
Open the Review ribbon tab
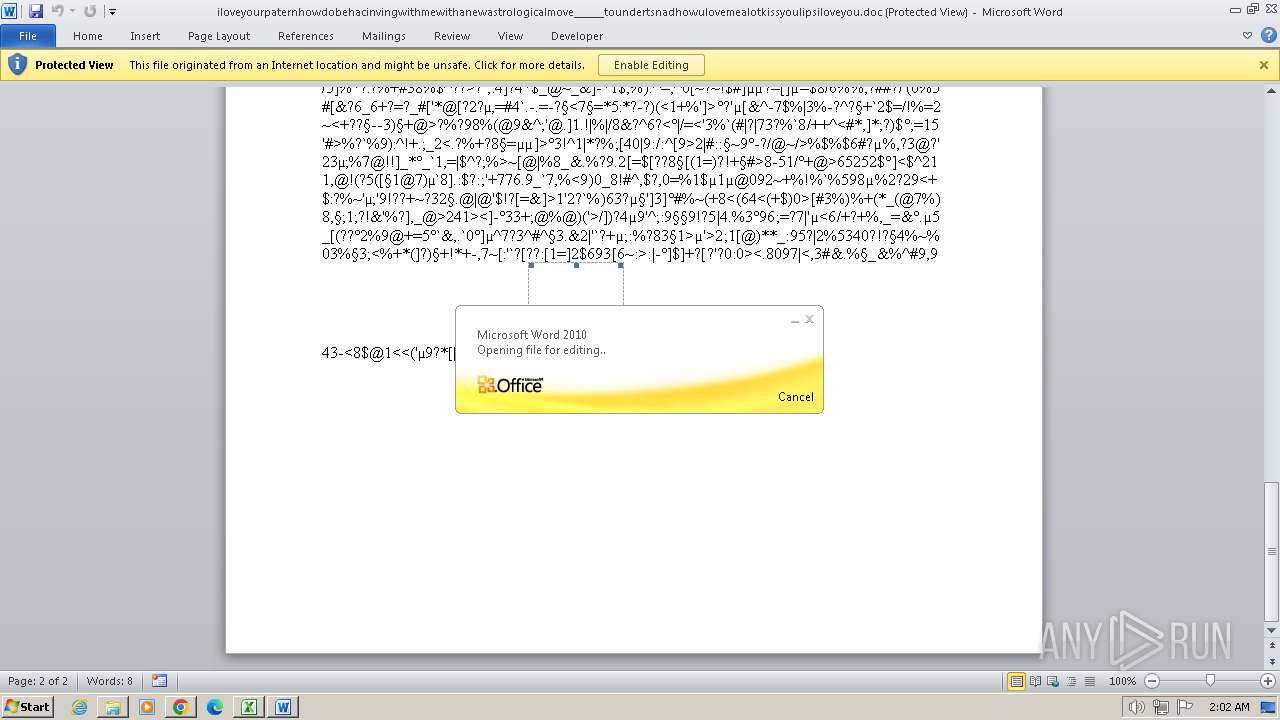(452, 36)
